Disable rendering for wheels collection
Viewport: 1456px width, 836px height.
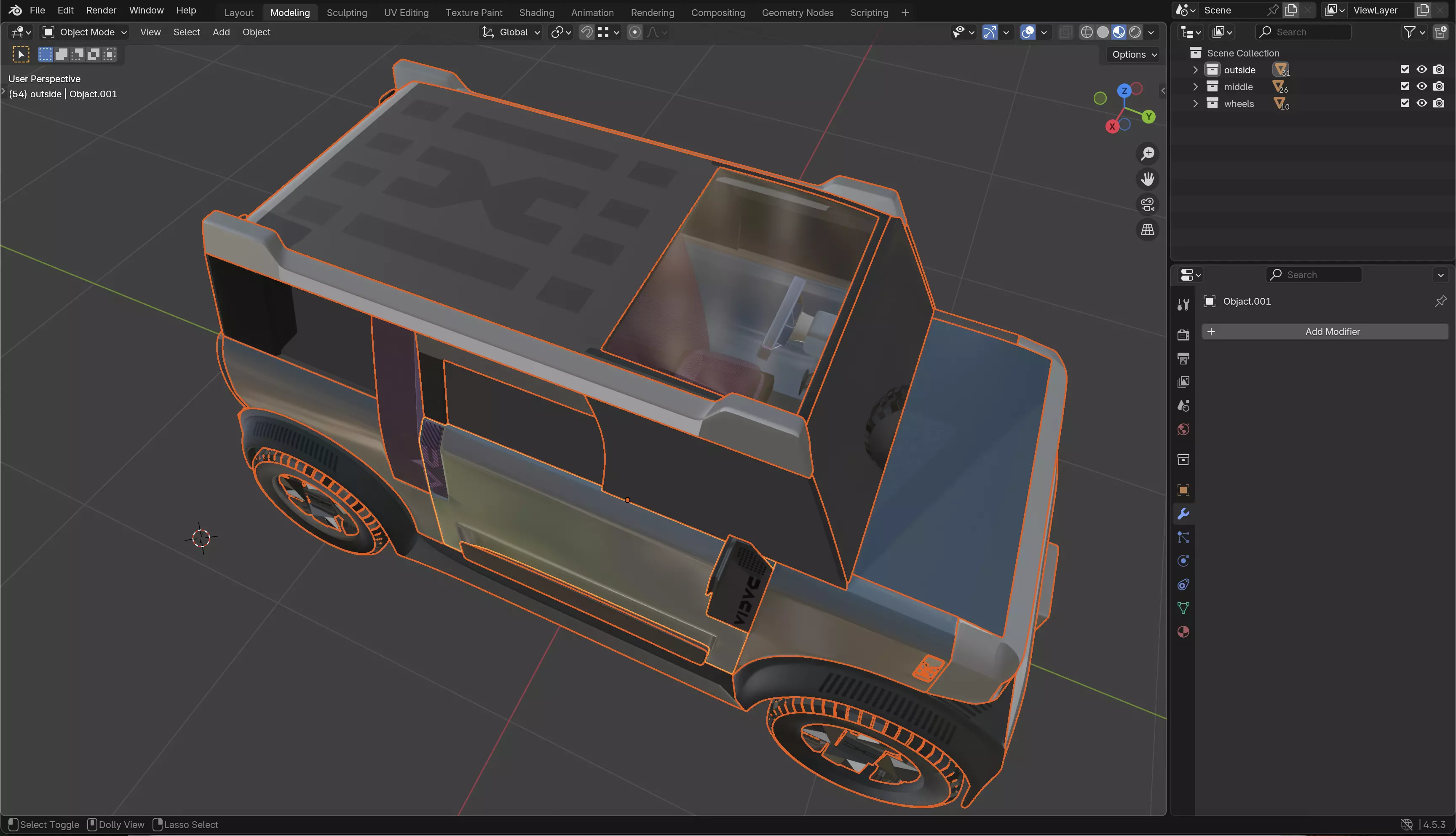point(1439,103)
